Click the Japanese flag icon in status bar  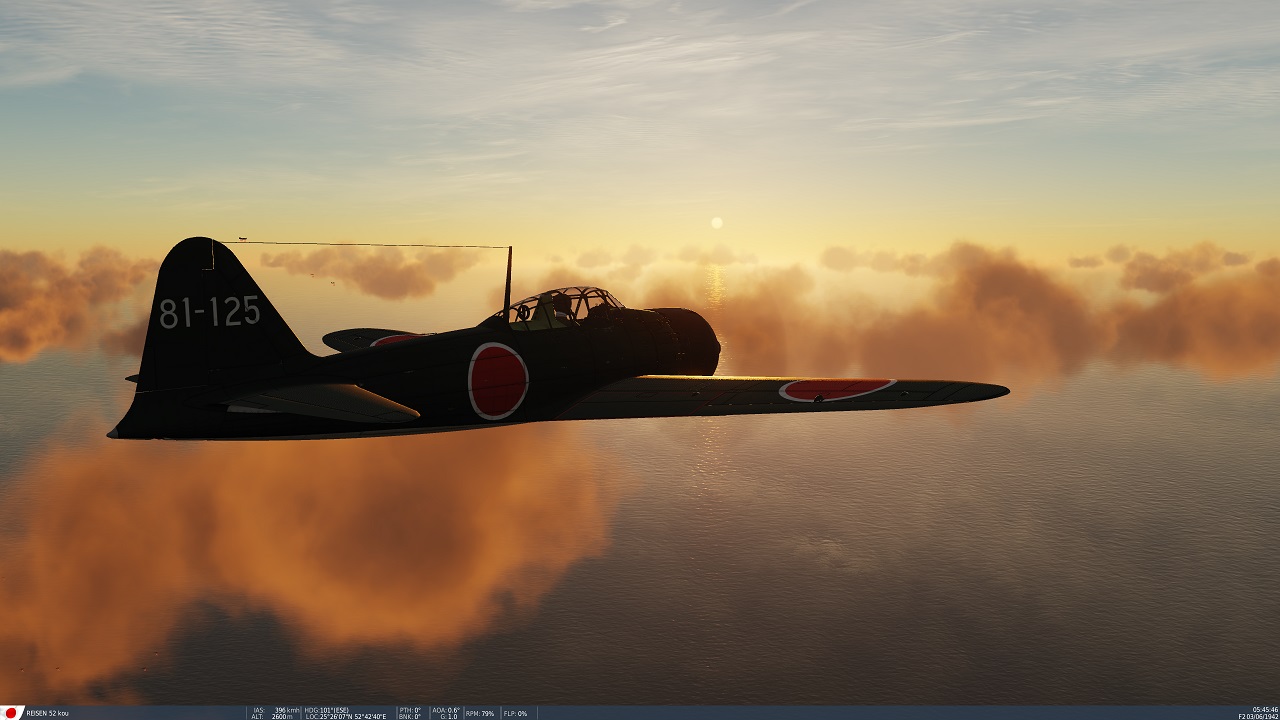(12, 713)
